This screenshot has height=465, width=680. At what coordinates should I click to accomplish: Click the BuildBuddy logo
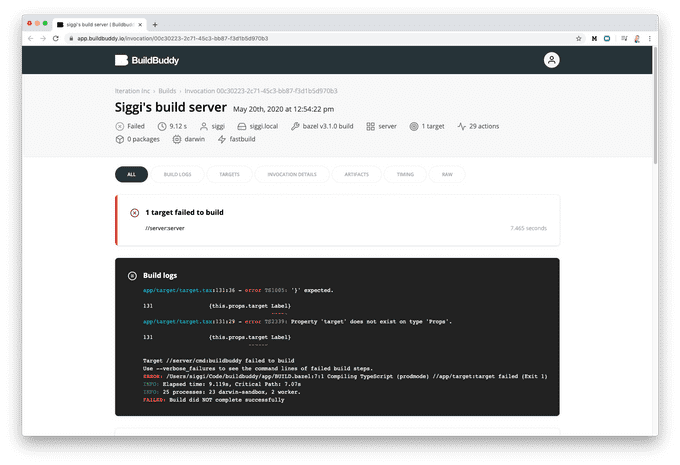click(147, 60)
